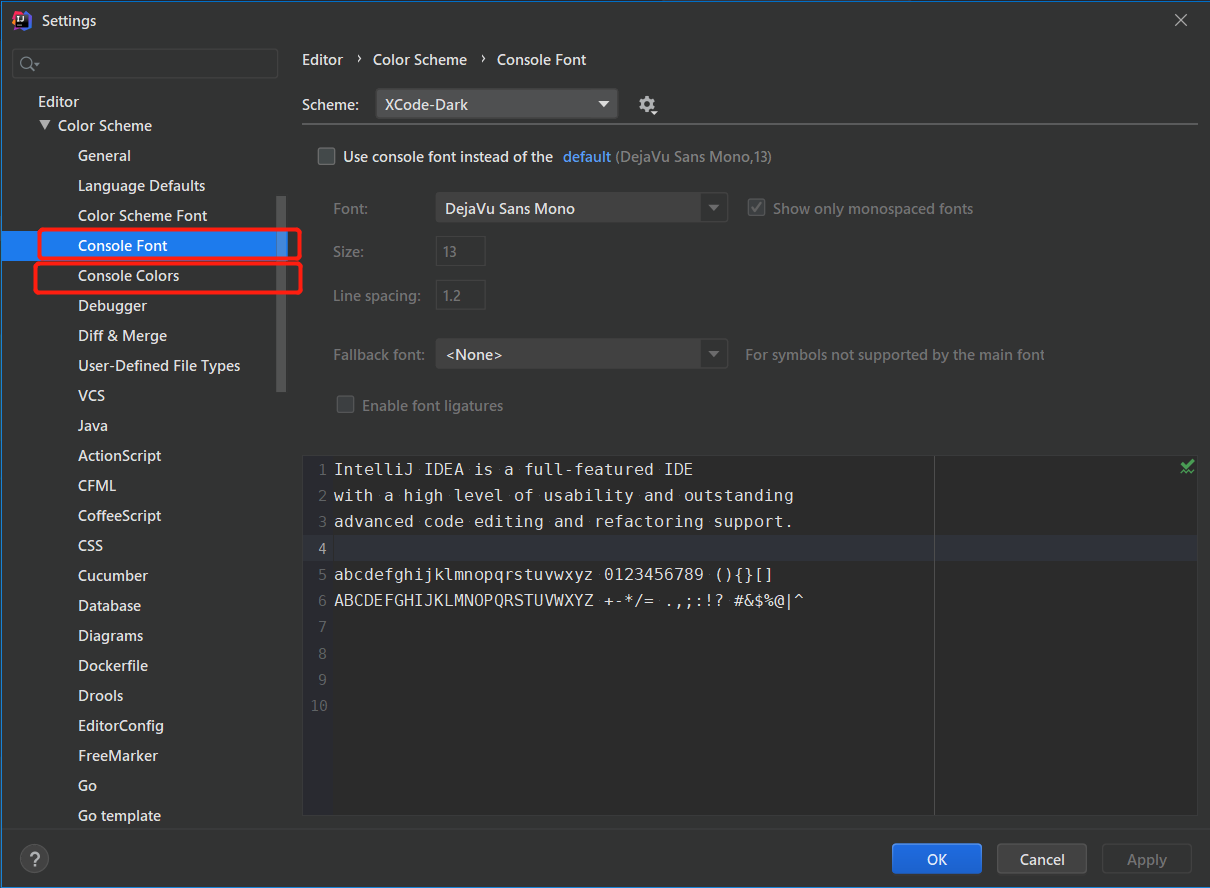
Task: Select CSS in the settings tree
Action: coord(91,546)
